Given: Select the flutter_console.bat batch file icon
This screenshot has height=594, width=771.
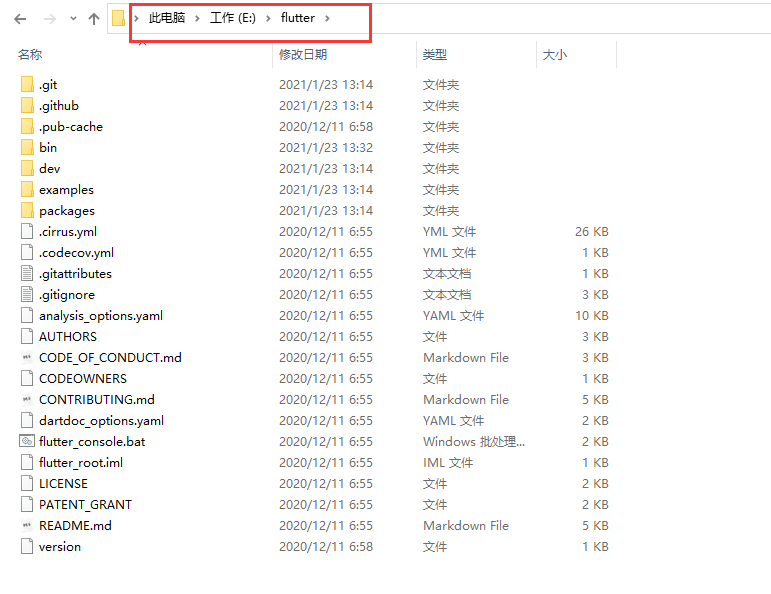Looking at the screenshot, I should click(27, 441).
